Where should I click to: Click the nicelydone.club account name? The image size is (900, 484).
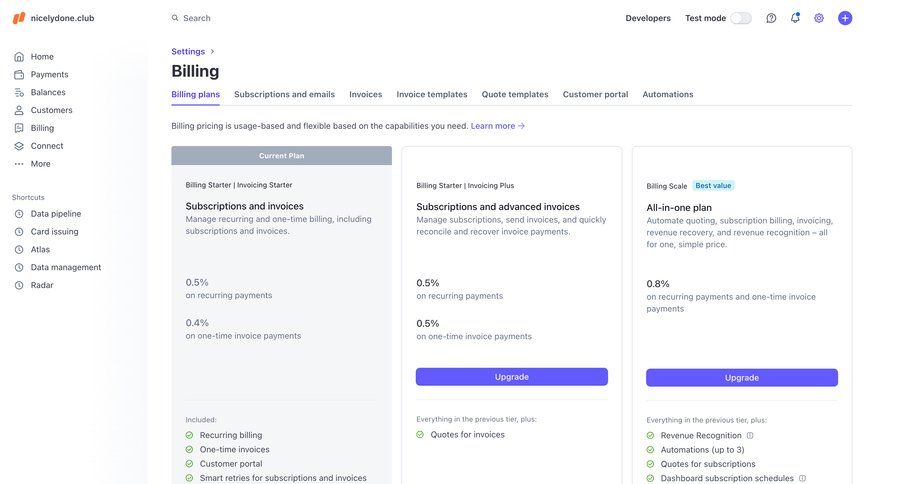(x=62, y=18)
